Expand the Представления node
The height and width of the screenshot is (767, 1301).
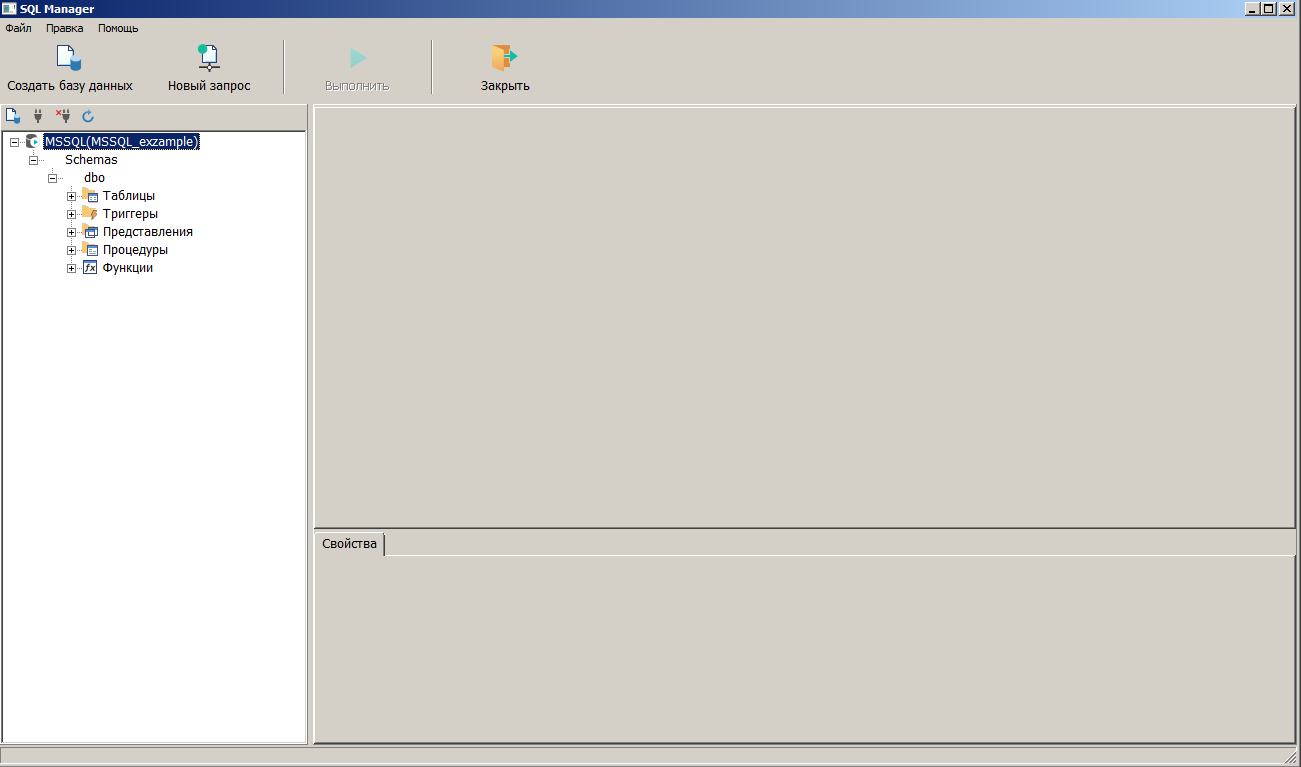pyautogui.click(x=72, y=232)
